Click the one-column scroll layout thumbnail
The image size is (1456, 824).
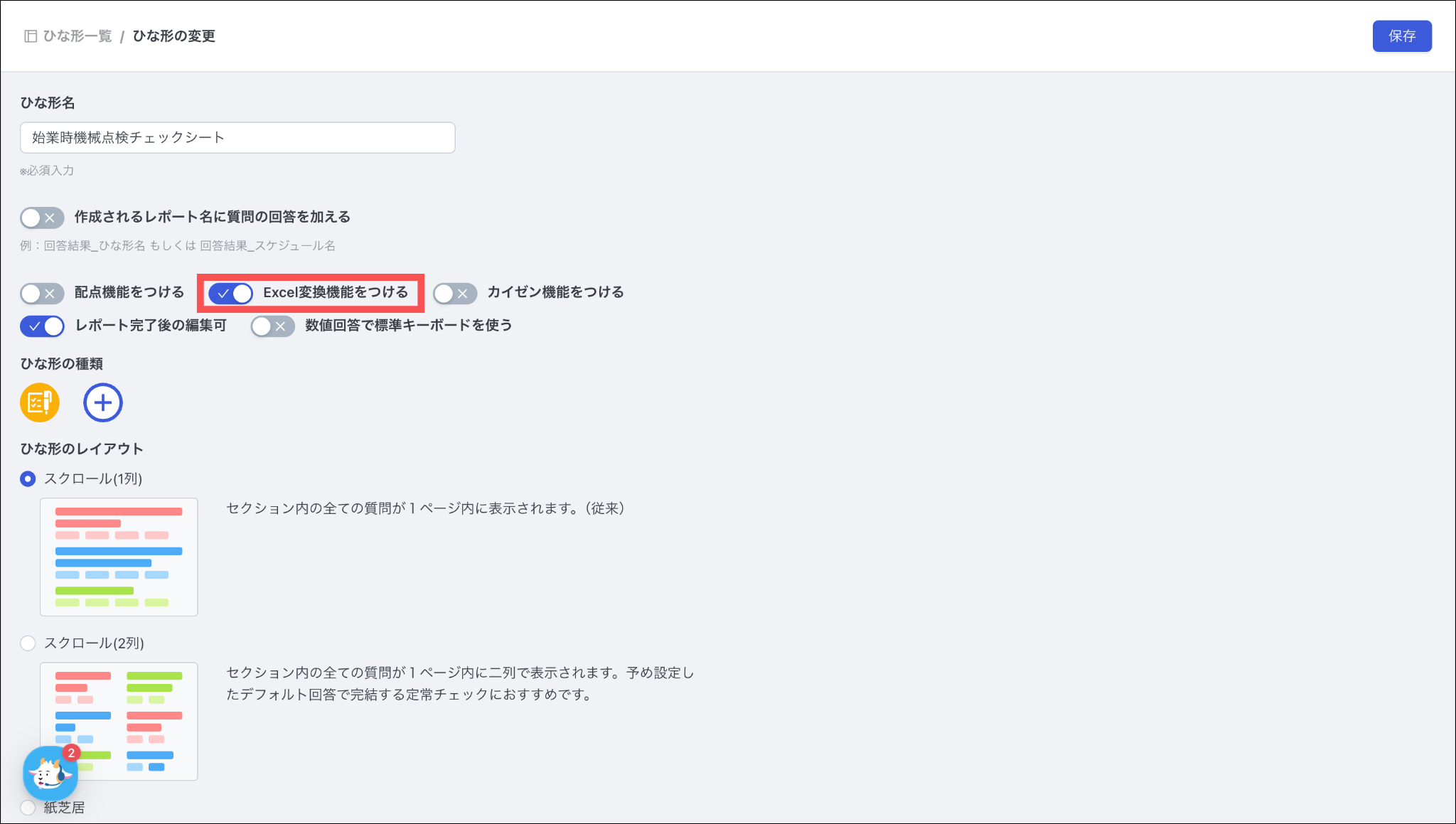pos(119,557)
